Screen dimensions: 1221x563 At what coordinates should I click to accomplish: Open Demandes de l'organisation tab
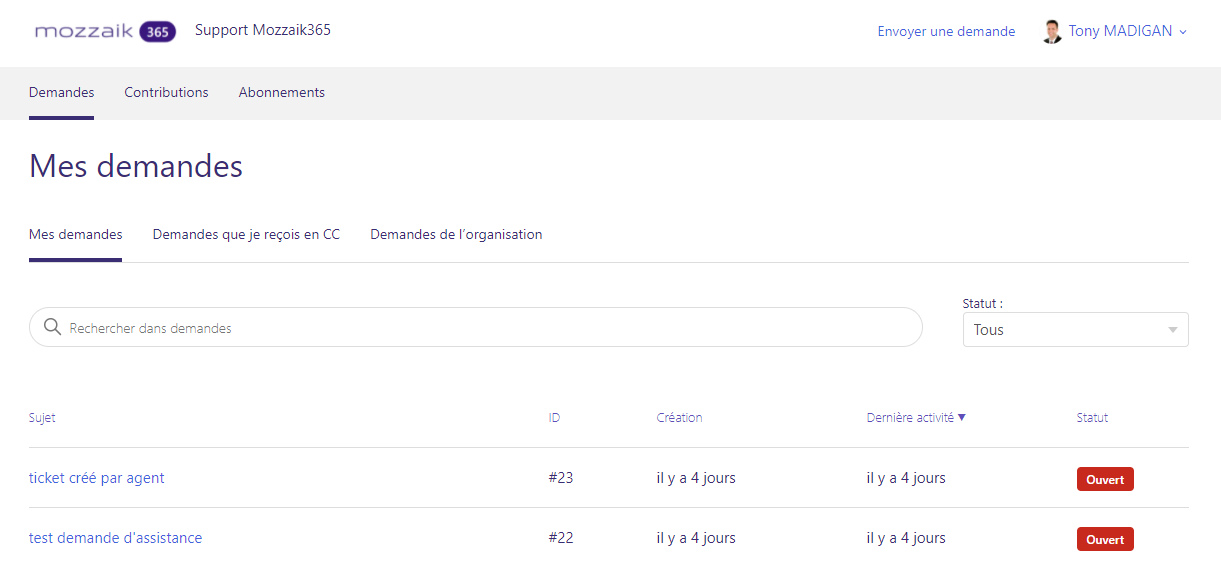[x=456, y=235]
